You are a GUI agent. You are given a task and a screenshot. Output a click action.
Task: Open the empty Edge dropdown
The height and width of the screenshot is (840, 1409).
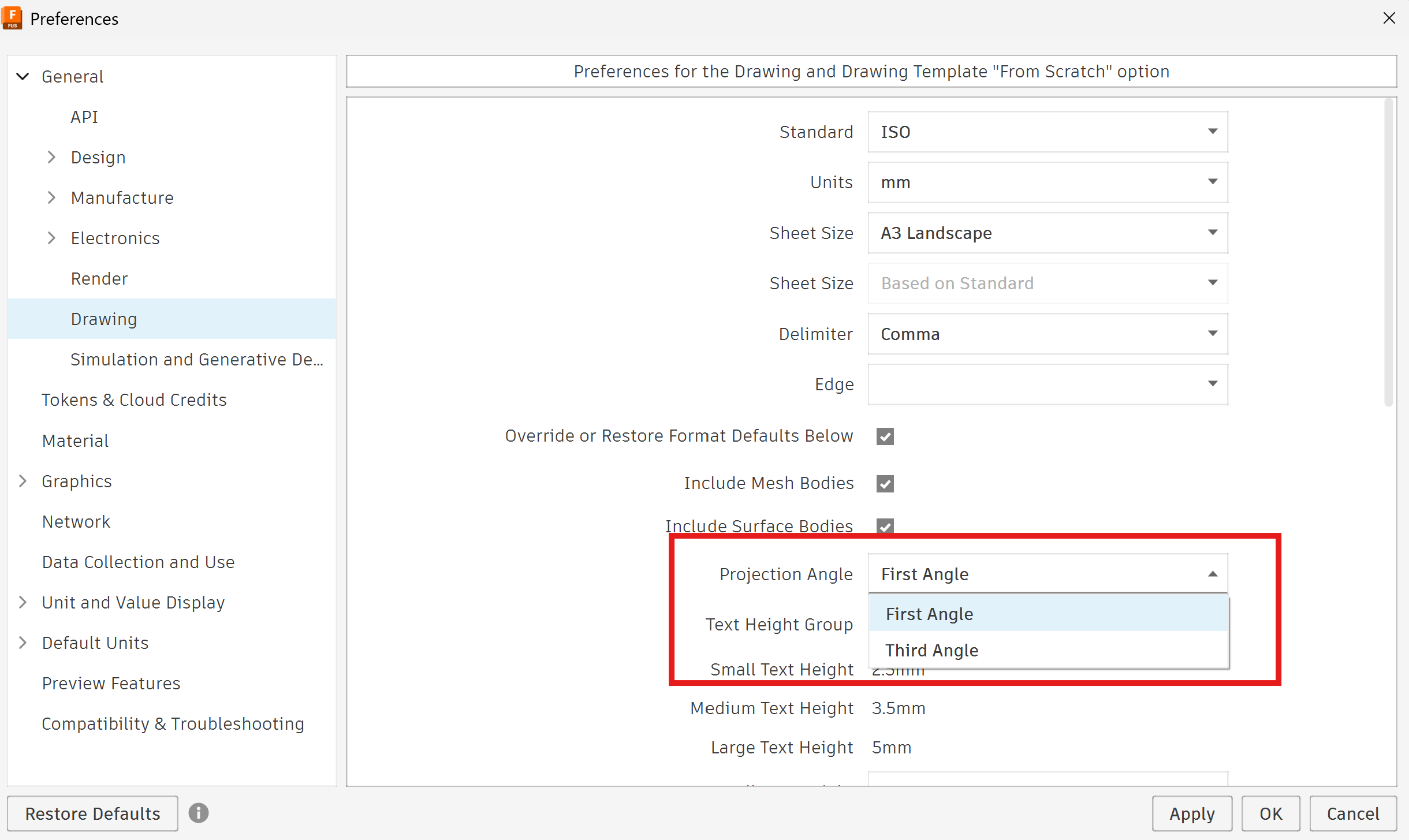click(1048, 384)
